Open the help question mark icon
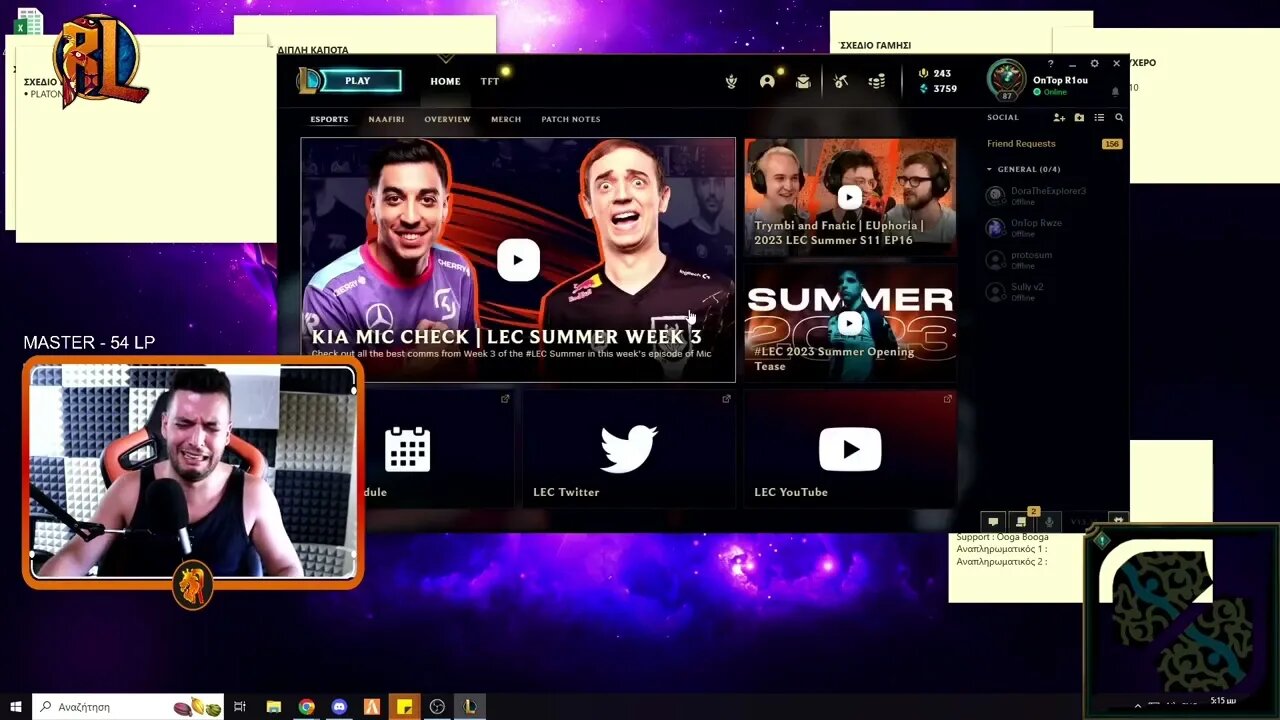1280x720 pixels. click(x=1050, y=64)
